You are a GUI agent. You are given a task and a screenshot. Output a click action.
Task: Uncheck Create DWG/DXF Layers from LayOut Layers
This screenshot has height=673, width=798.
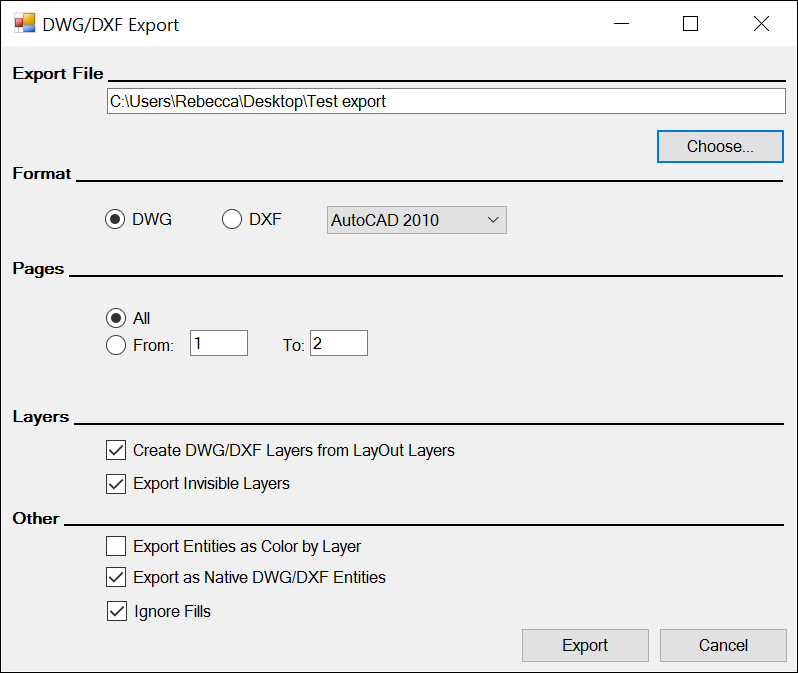pos(116,450)
